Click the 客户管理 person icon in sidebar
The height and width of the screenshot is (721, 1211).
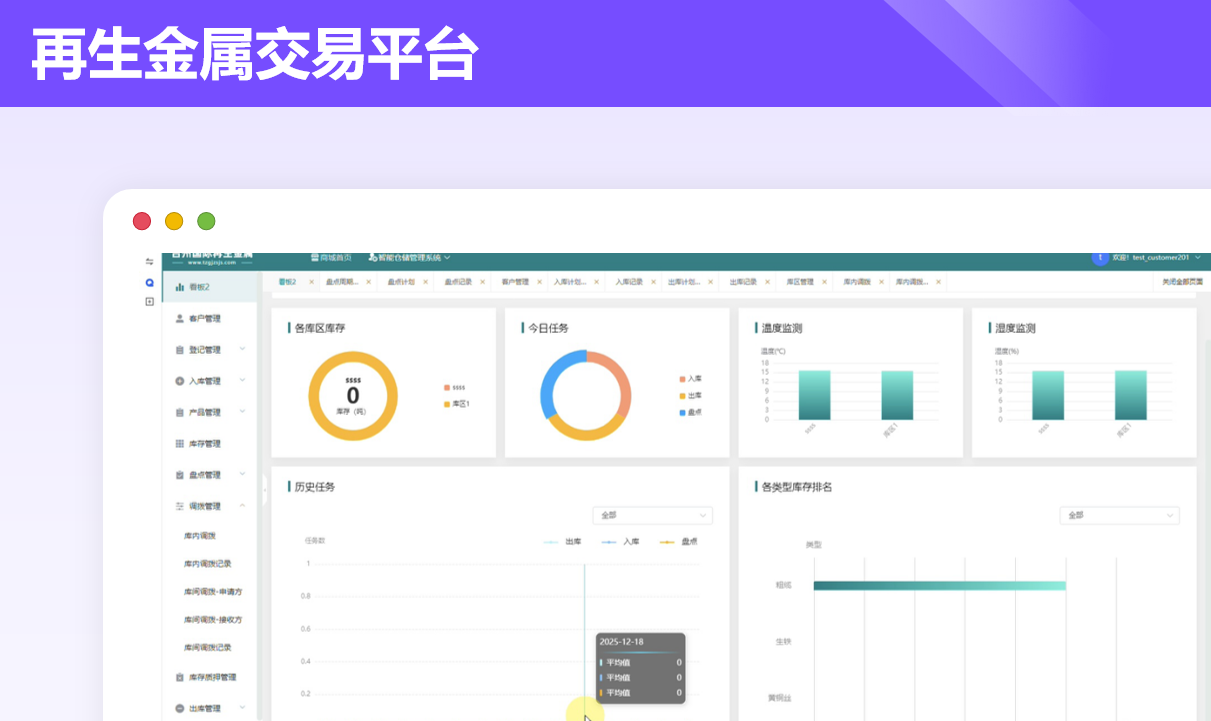[x=180, y=319]
